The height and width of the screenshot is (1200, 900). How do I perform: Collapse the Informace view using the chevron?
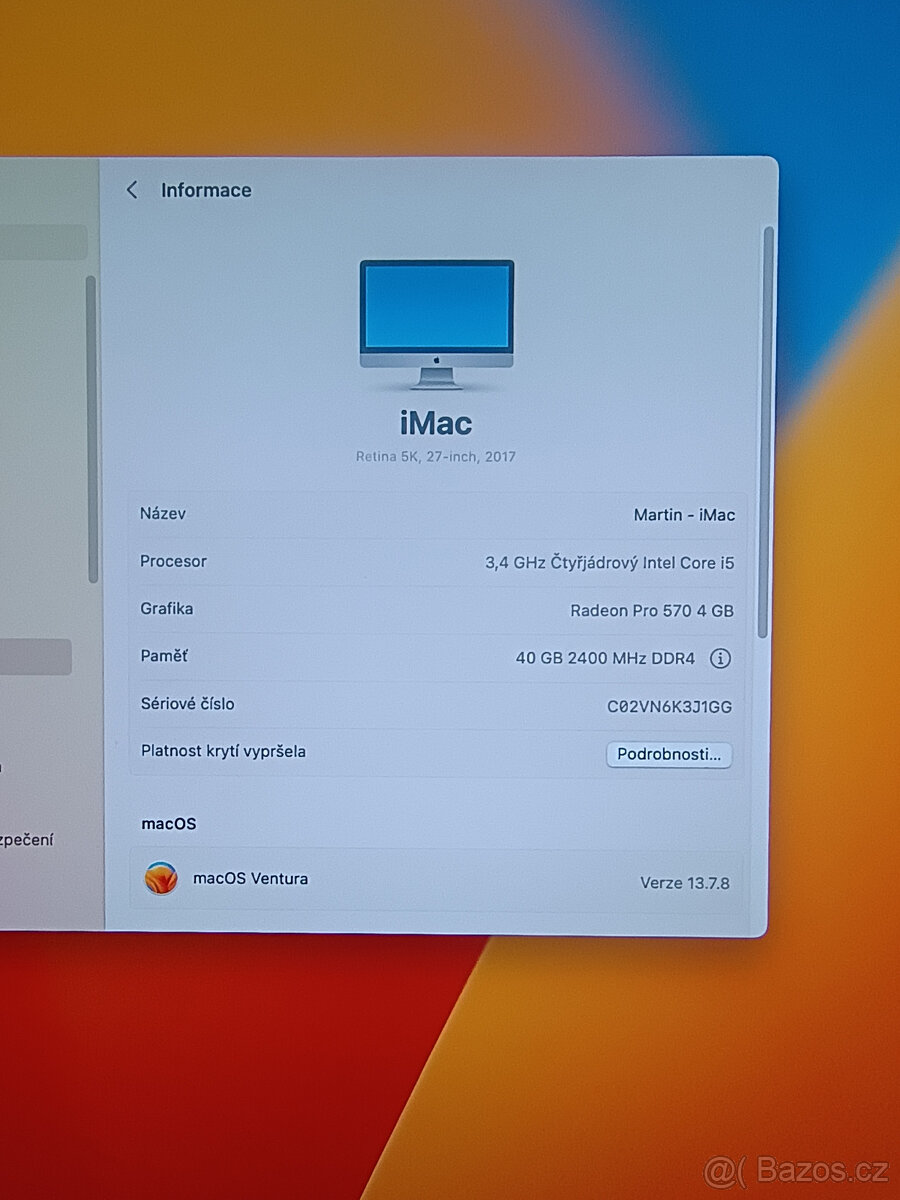click(x=132, y=190)
